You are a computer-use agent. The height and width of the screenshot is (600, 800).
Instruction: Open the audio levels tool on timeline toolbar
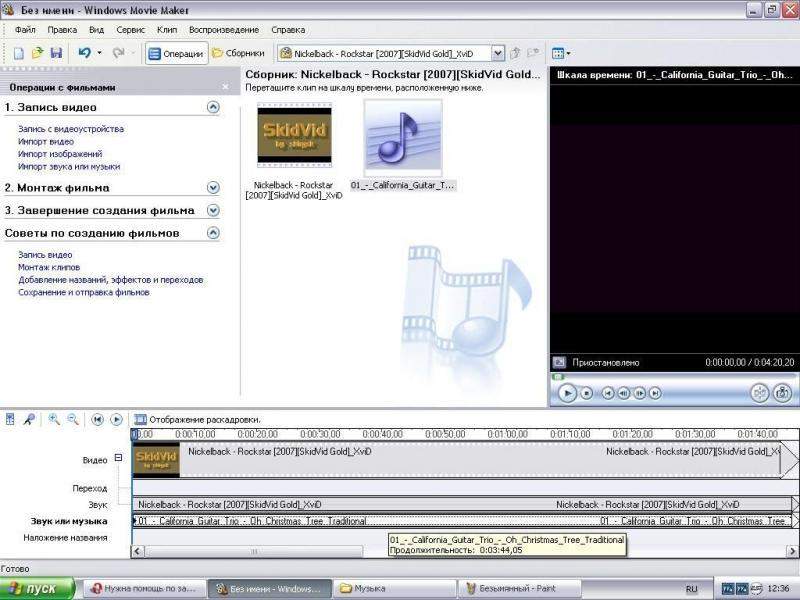tap(11, 420)
